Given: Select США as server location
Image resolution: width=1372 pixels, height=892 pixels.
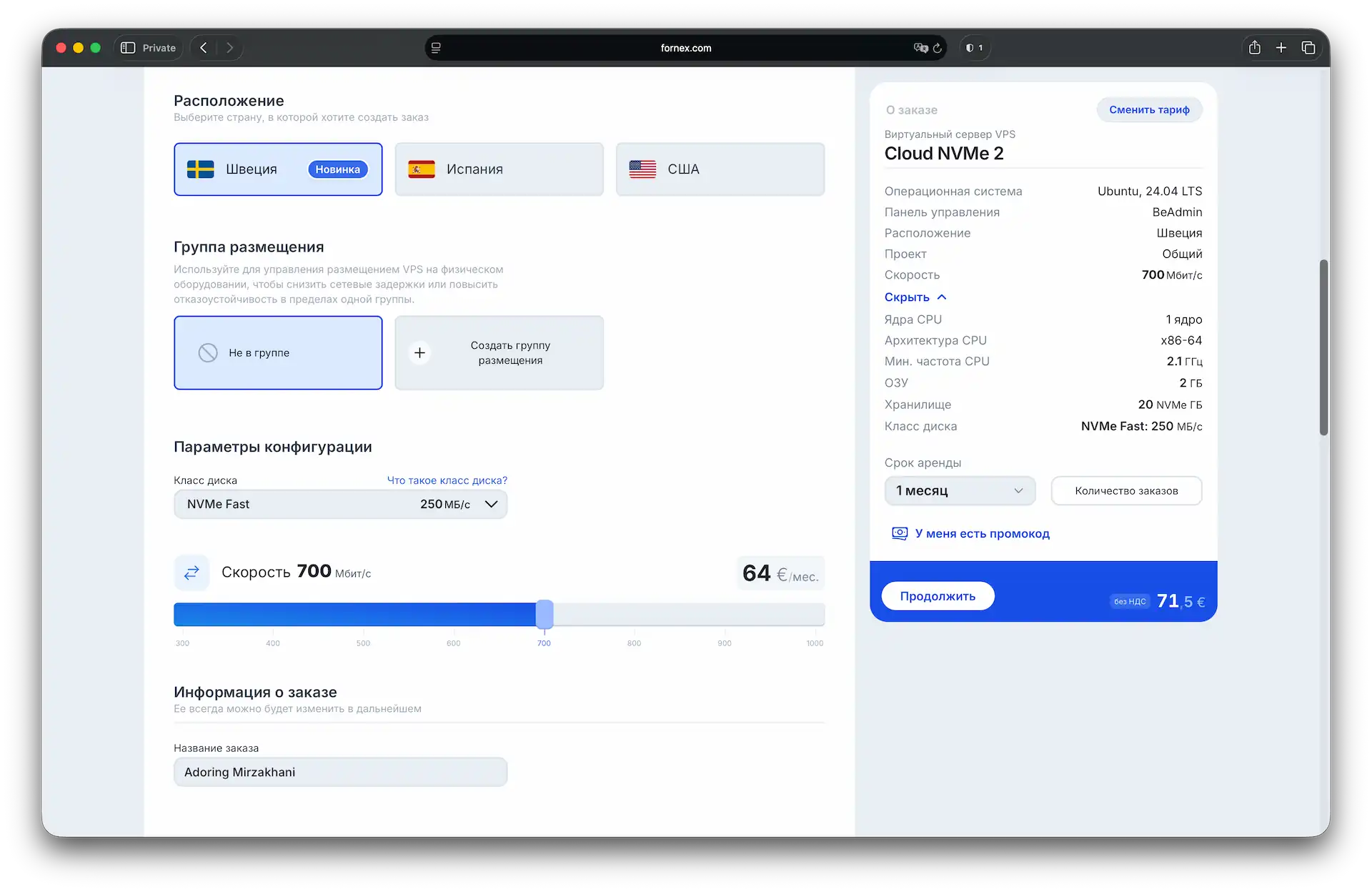Looking at the screenshot, I should 720,169.
